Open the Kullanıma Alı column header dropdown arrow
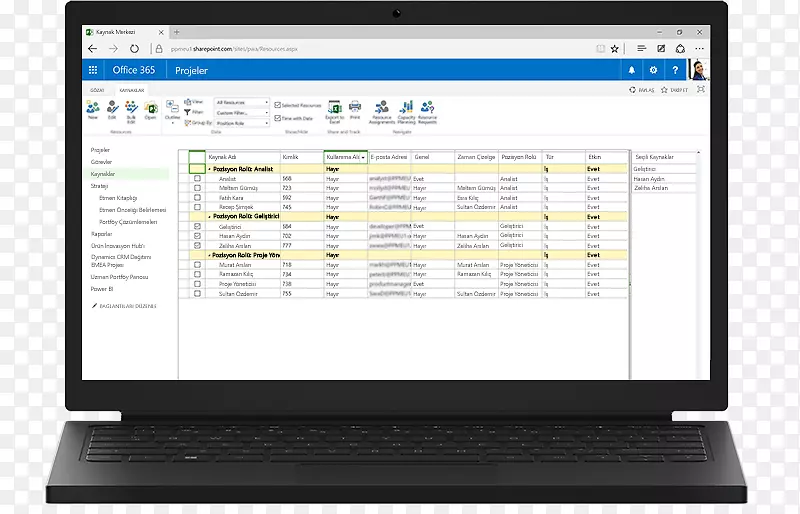The height and width of the screenshot is (514, 800). click(x=363, y=158)
